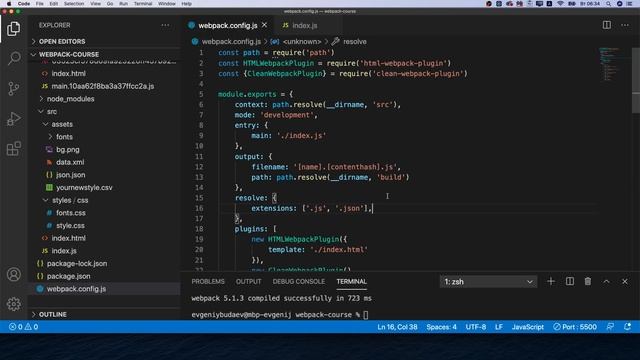The image size is (640, 360).
Task: Open the Apple menu
Action: pyautogui.click(x=9, y=4)
